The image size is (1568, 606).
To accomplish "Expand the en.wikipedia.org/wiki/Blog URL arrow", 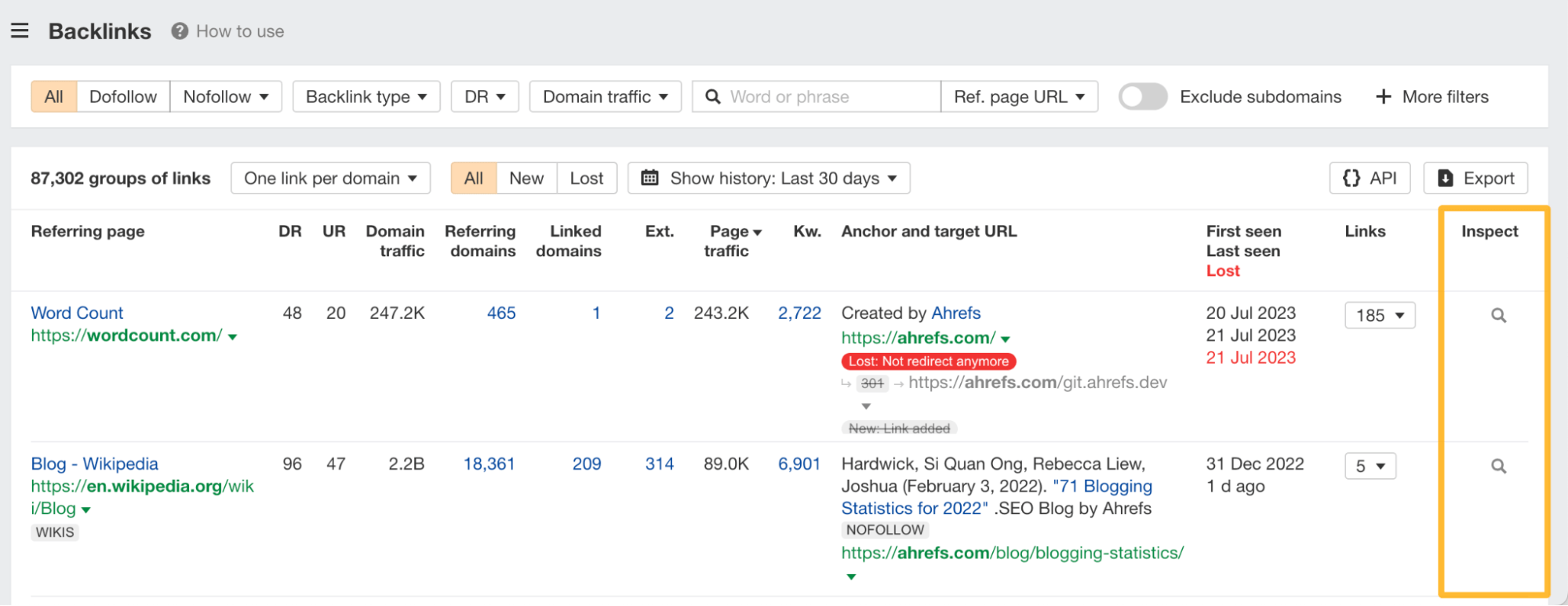I will click(x=86, y=510).
